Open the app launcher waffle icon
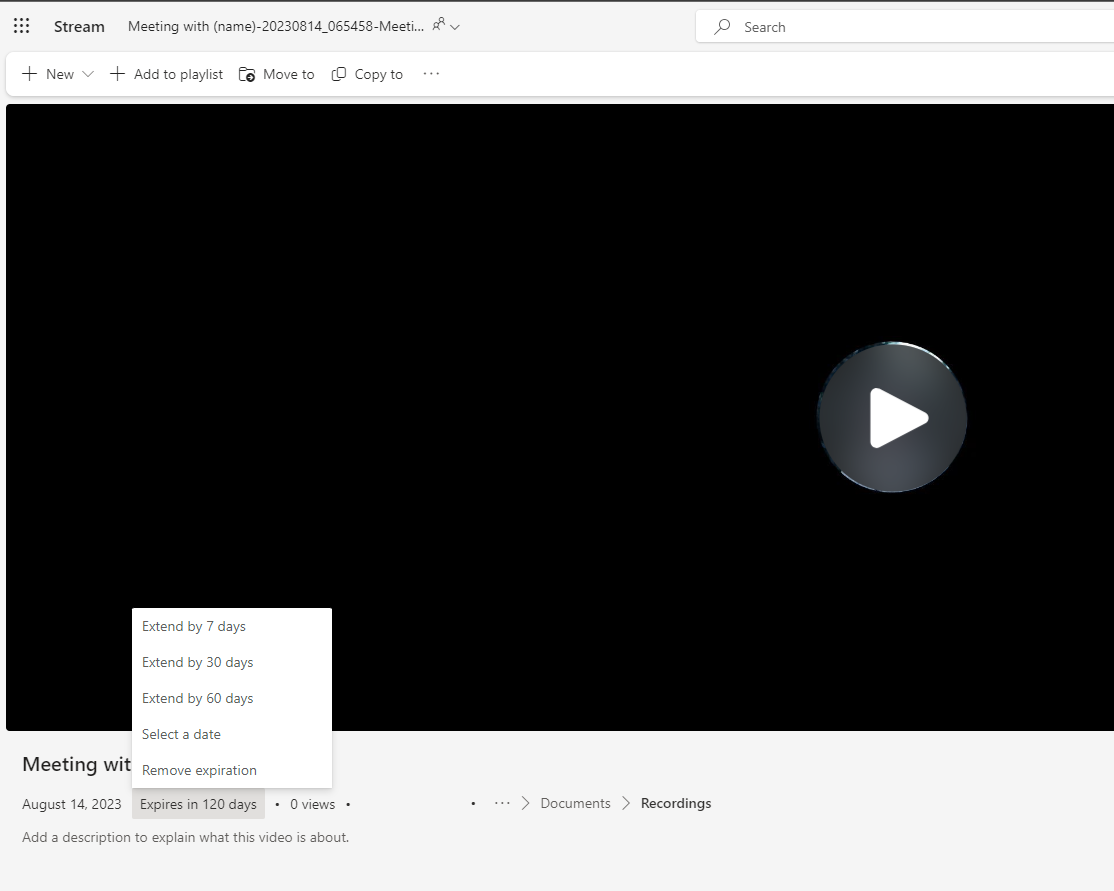Image resolution: width=1114 pixels, height=891 pixels. pos(21,26)
